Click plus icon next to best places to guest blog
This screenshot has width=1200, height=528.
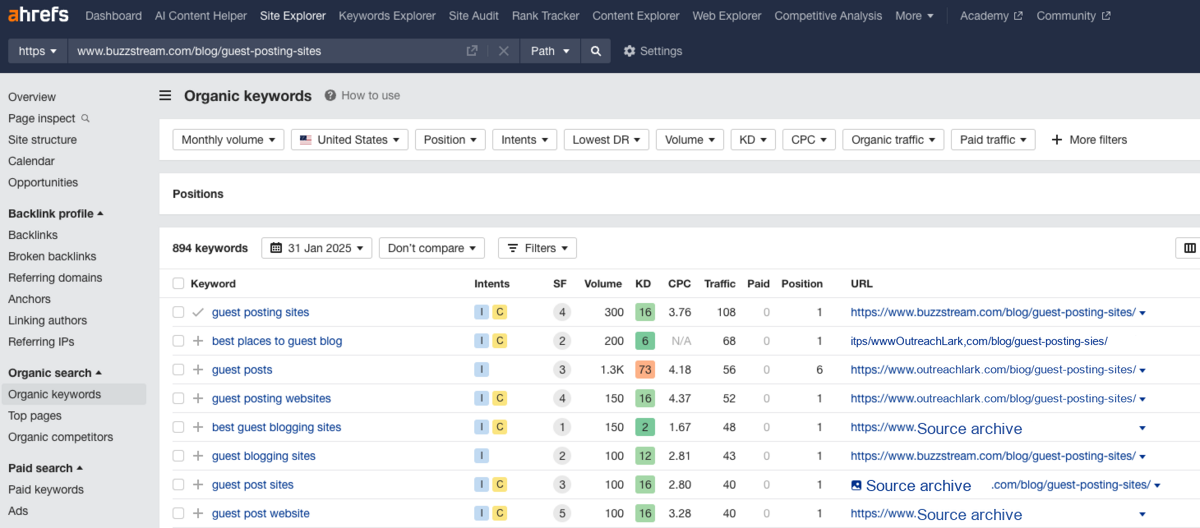click(x=198, y=341)
